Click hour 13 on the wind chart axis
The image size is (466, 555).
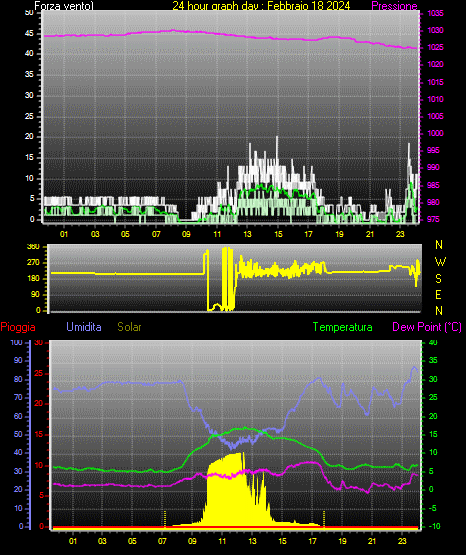click(247, 234)
